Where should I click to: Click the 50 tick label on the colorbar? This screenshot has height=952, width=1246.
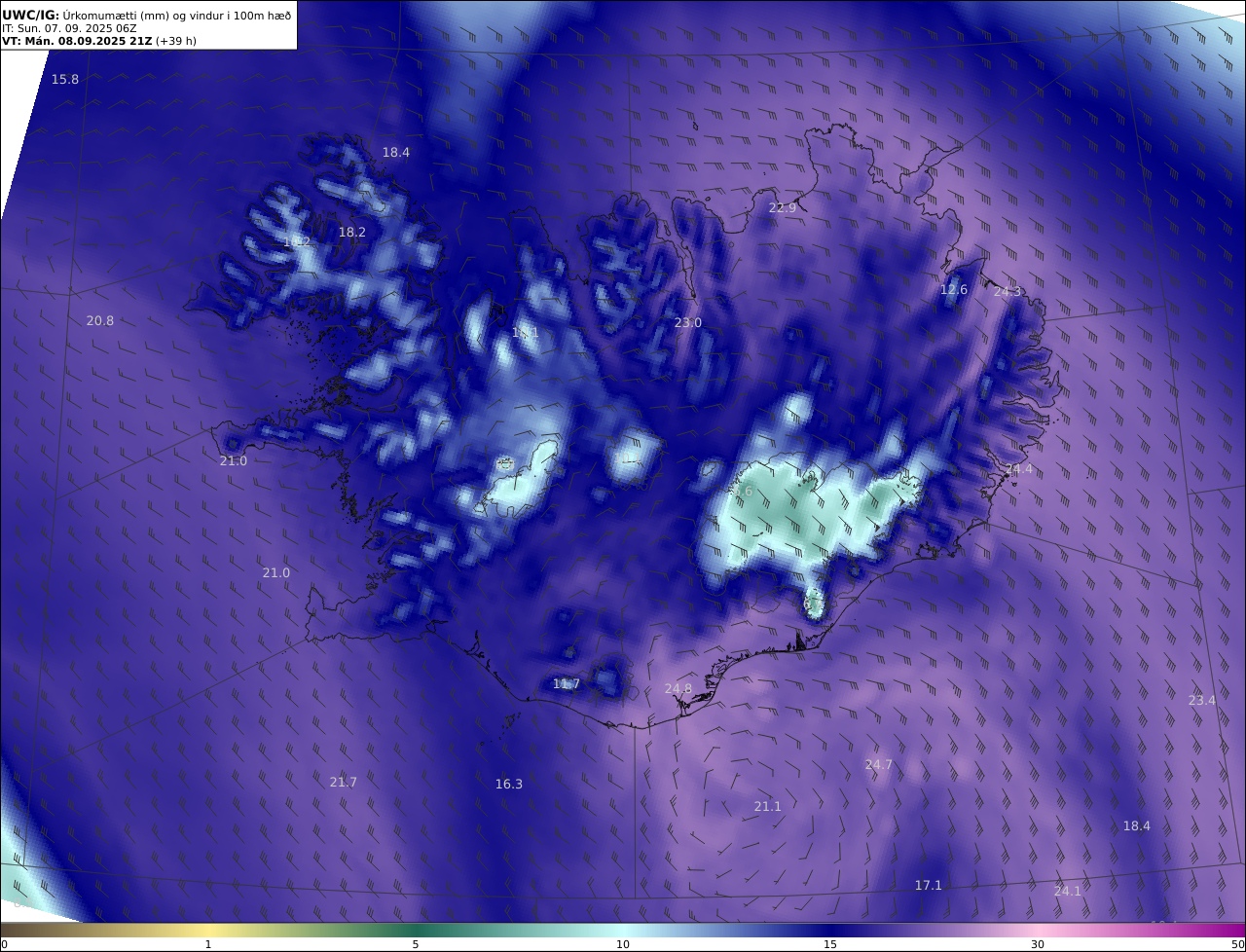tap(1237, 944)
